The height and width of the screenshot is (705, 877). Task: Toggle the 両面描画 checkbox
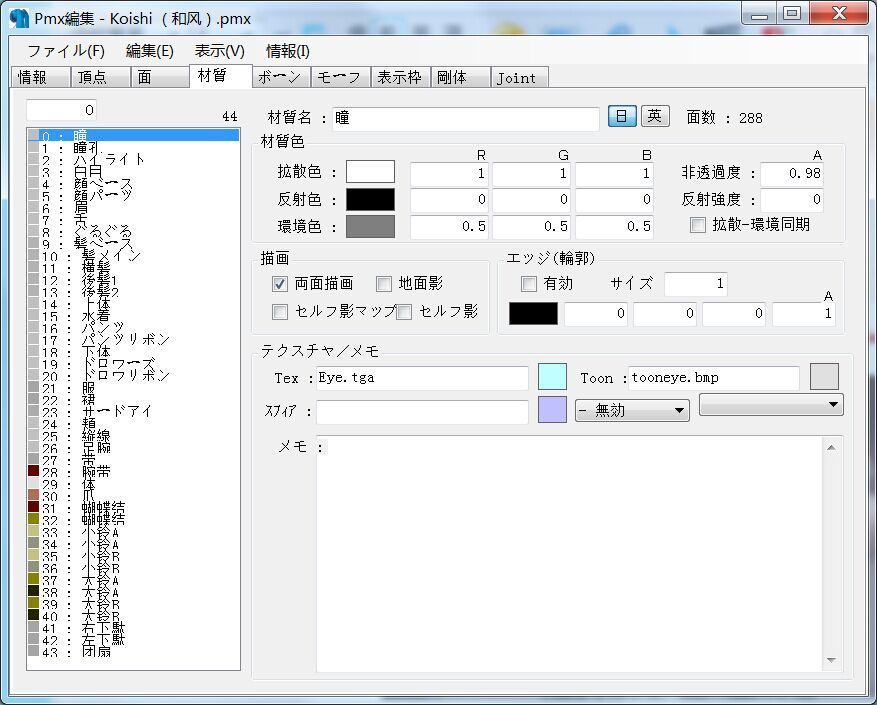coord(281,284)
